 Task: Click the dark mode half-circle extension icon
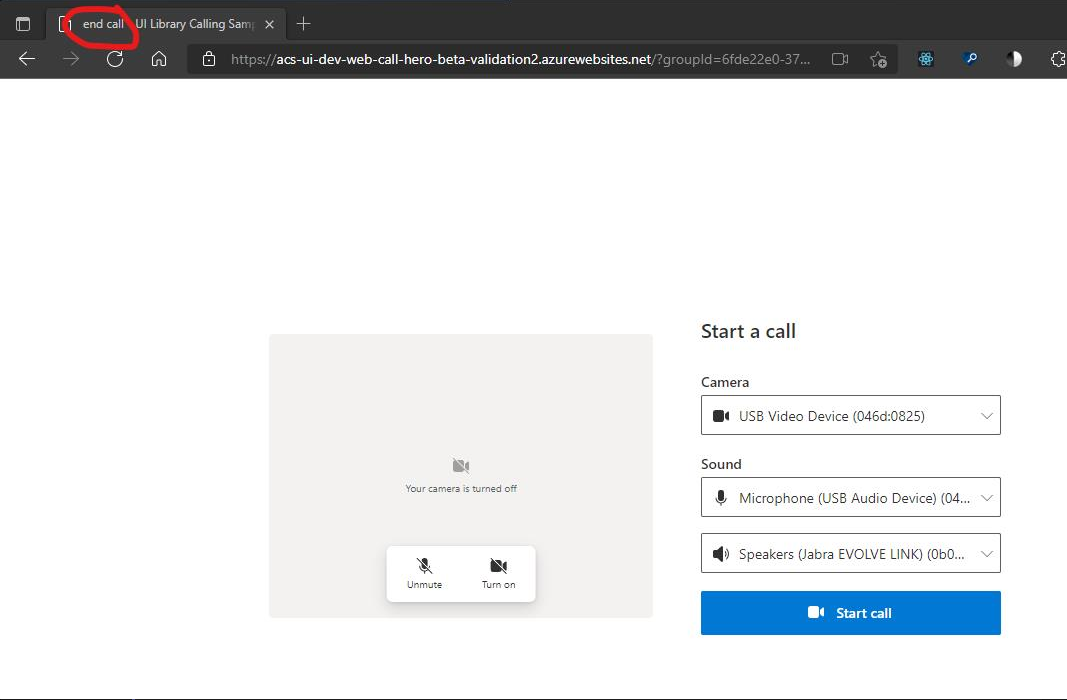[1014, 59]
